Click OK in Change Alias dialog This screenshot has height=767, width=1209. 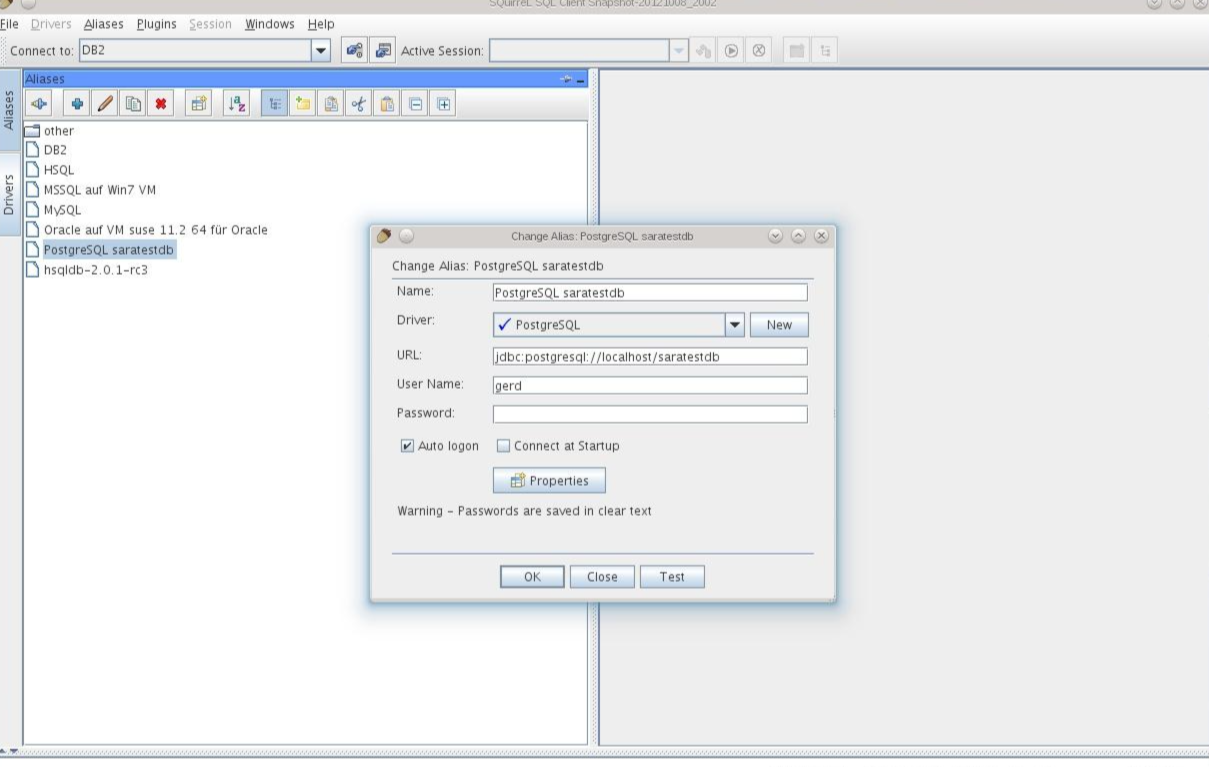point(532,577)
